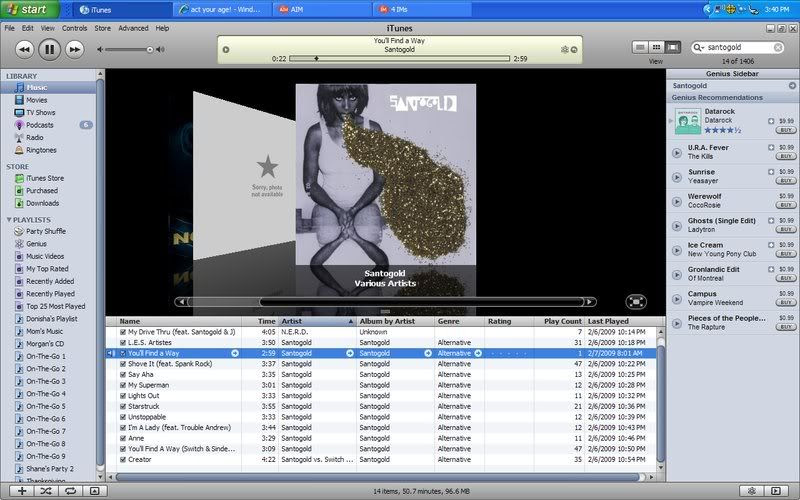Uncheck the Say Aha checkbox
This screenshot has height=500, width=800.
123,374
